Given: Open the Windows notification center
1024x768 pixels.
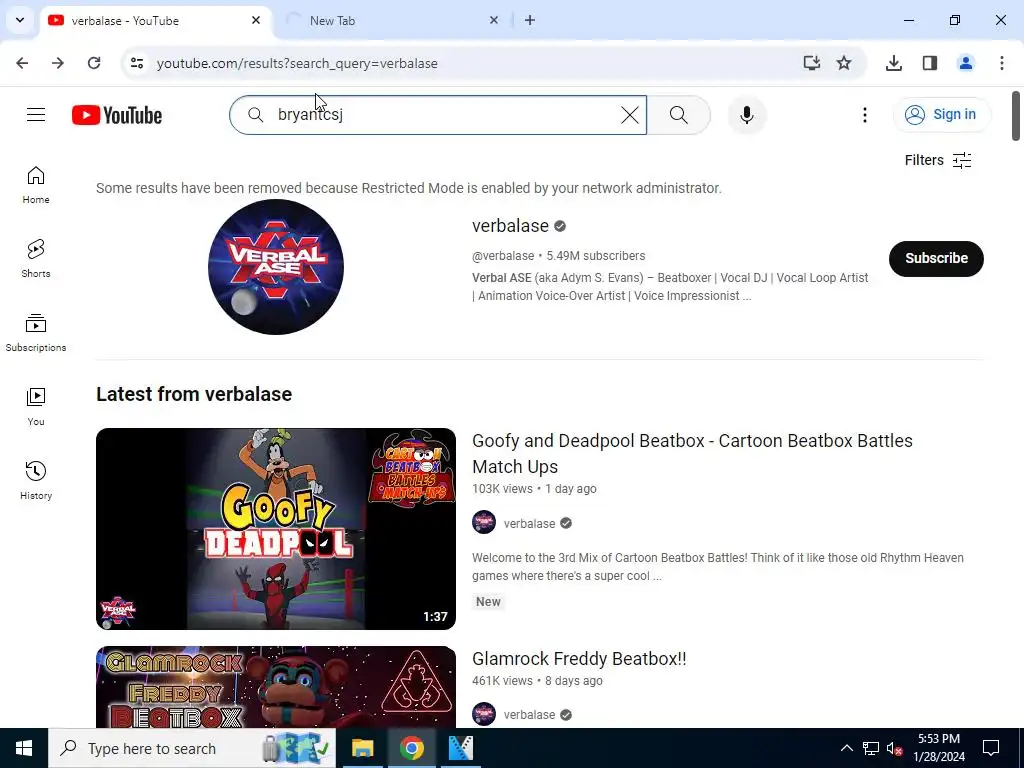Looking at the screenshot, I should (x=991, y=748).
